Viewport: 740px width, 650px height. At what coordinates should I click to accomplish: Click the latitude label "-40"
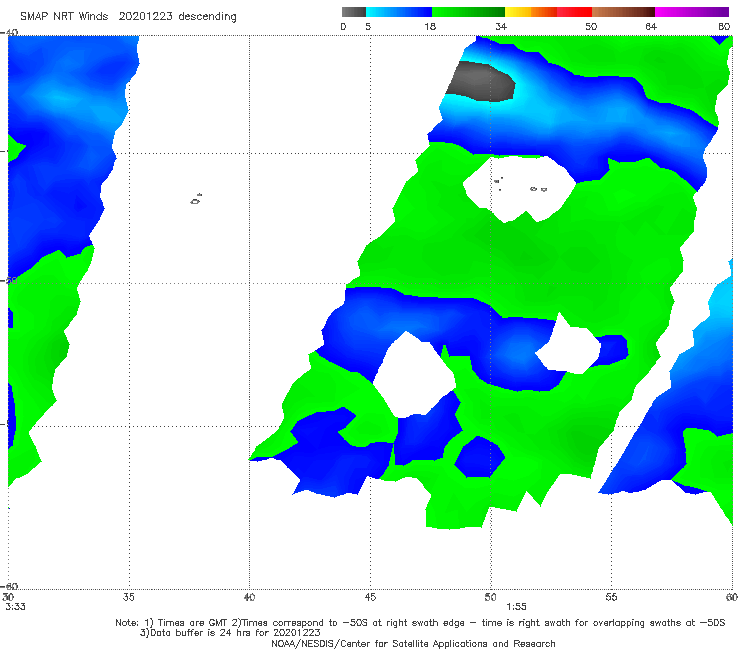point(9,33)
